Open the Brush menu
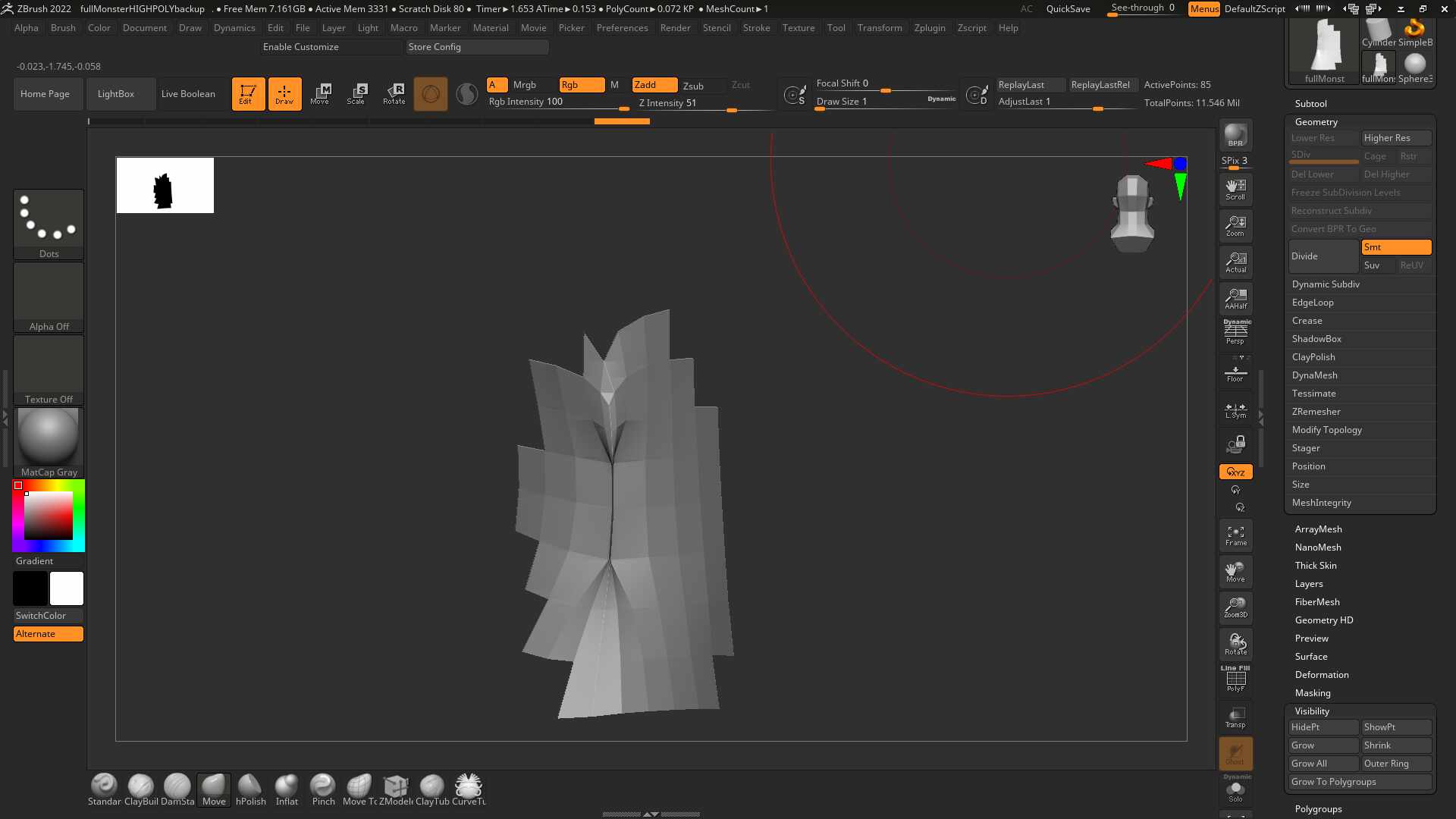The image size is (1456, 819). point(63,28)
